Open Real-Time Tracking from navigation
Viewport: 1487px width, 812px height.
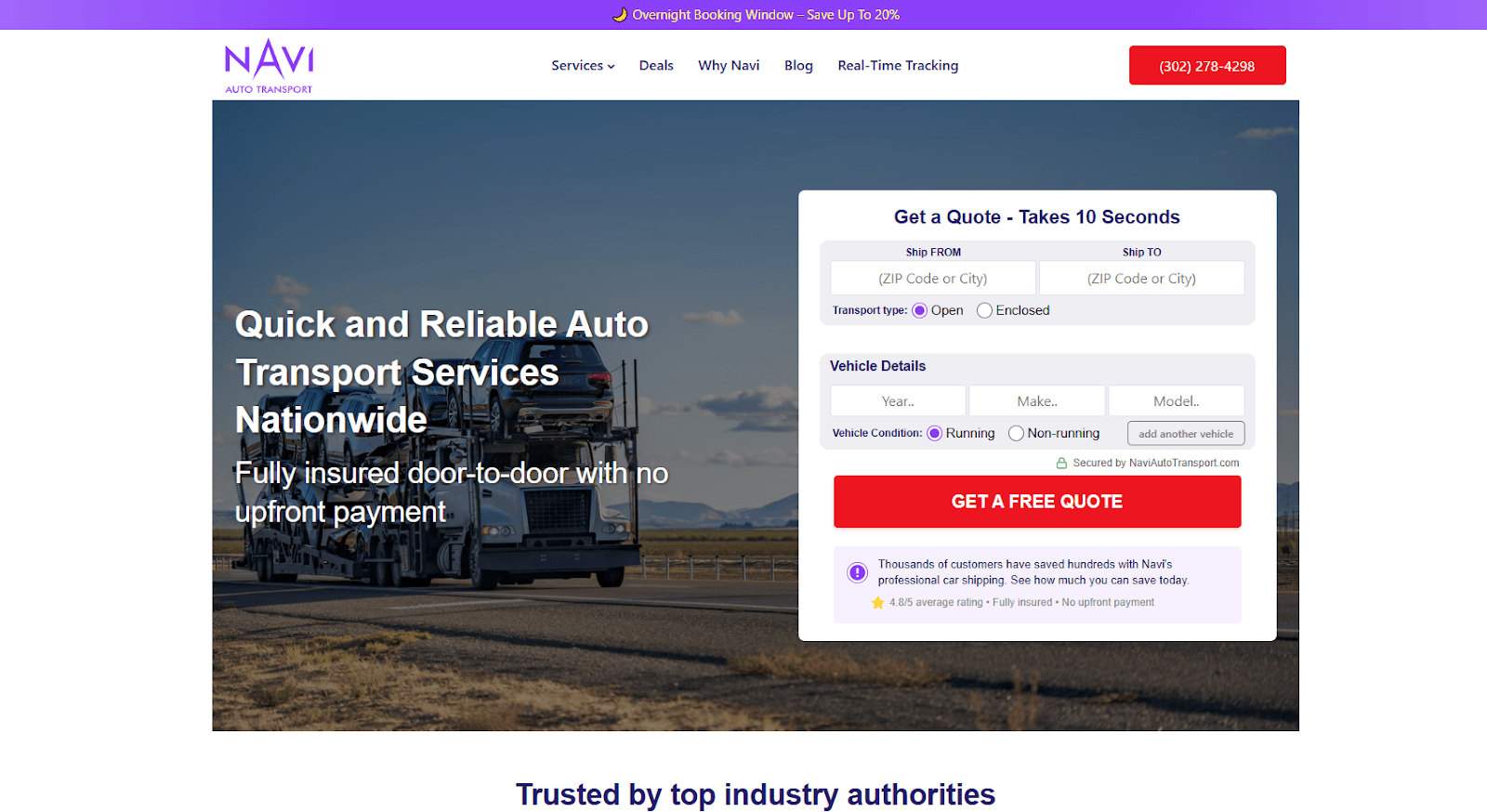[x=898, y=65]
